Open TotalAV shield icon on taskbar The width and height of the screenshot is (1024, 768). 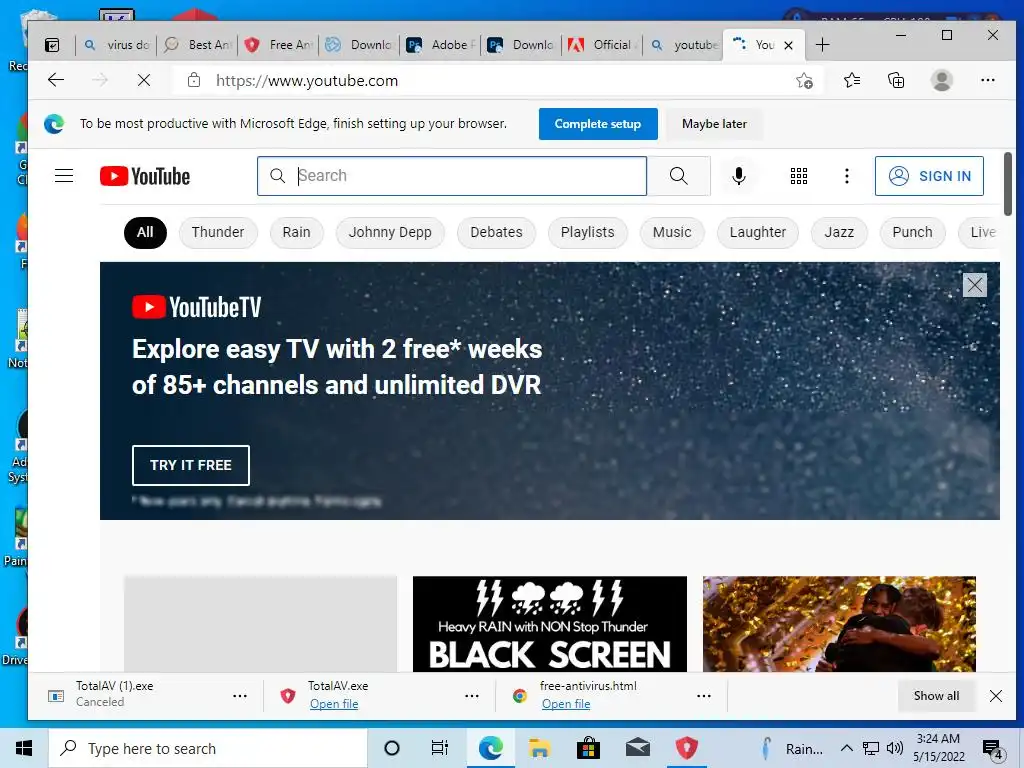[686, 748]
